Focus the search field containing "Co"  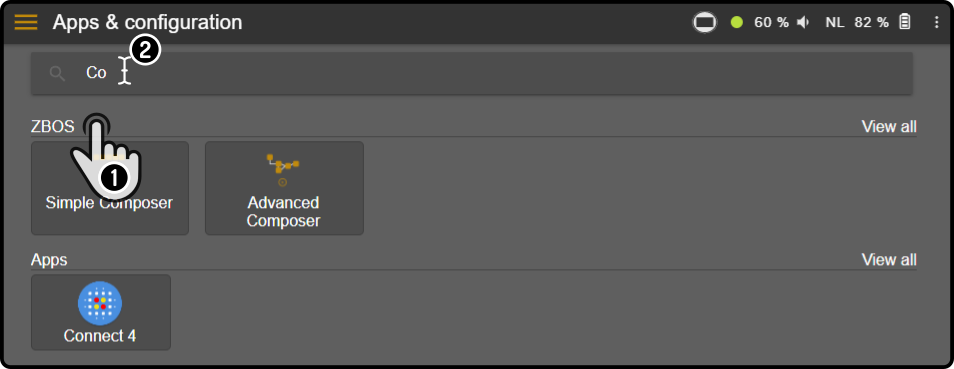click(x=472, y=73)
